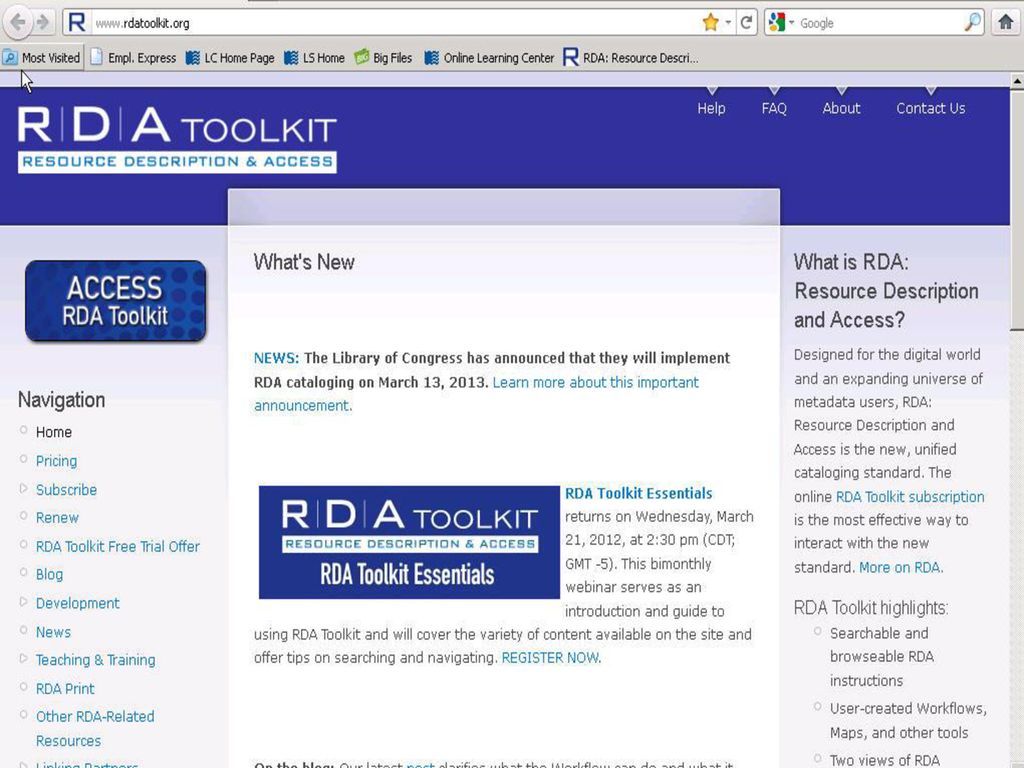Open the About menu in site header
Image resolution: width=1024 pixels, height=768 pixels.
pyautogui.click(x=841, y=108)
